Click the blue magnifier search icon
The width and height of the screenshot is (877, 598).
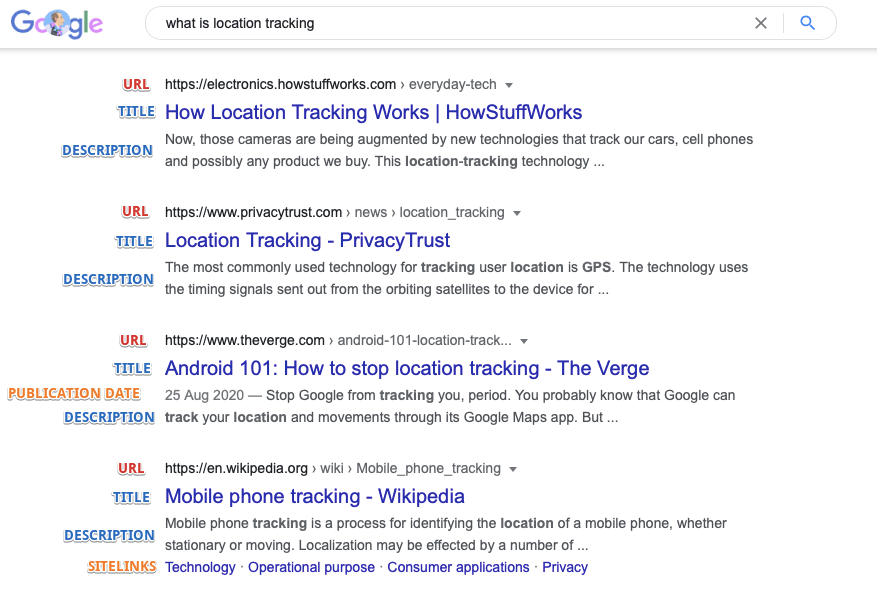point(807,23)
